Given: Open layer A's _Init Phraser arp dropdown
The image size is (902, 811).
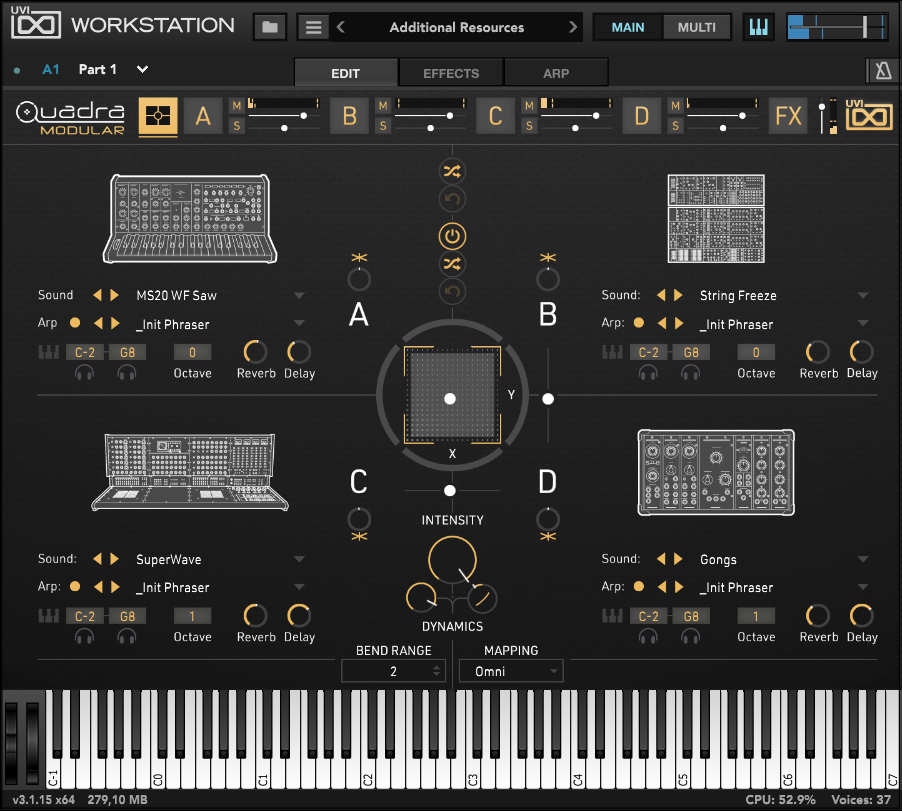Looking at the screenshot, I should coord(299,323).
